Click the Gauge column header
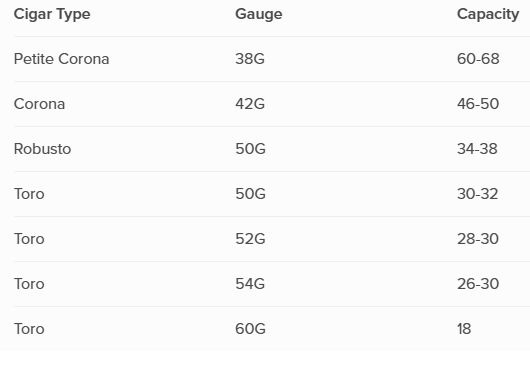Image resolution: width=530 pixels, height=392 pixels. point(259,15)
